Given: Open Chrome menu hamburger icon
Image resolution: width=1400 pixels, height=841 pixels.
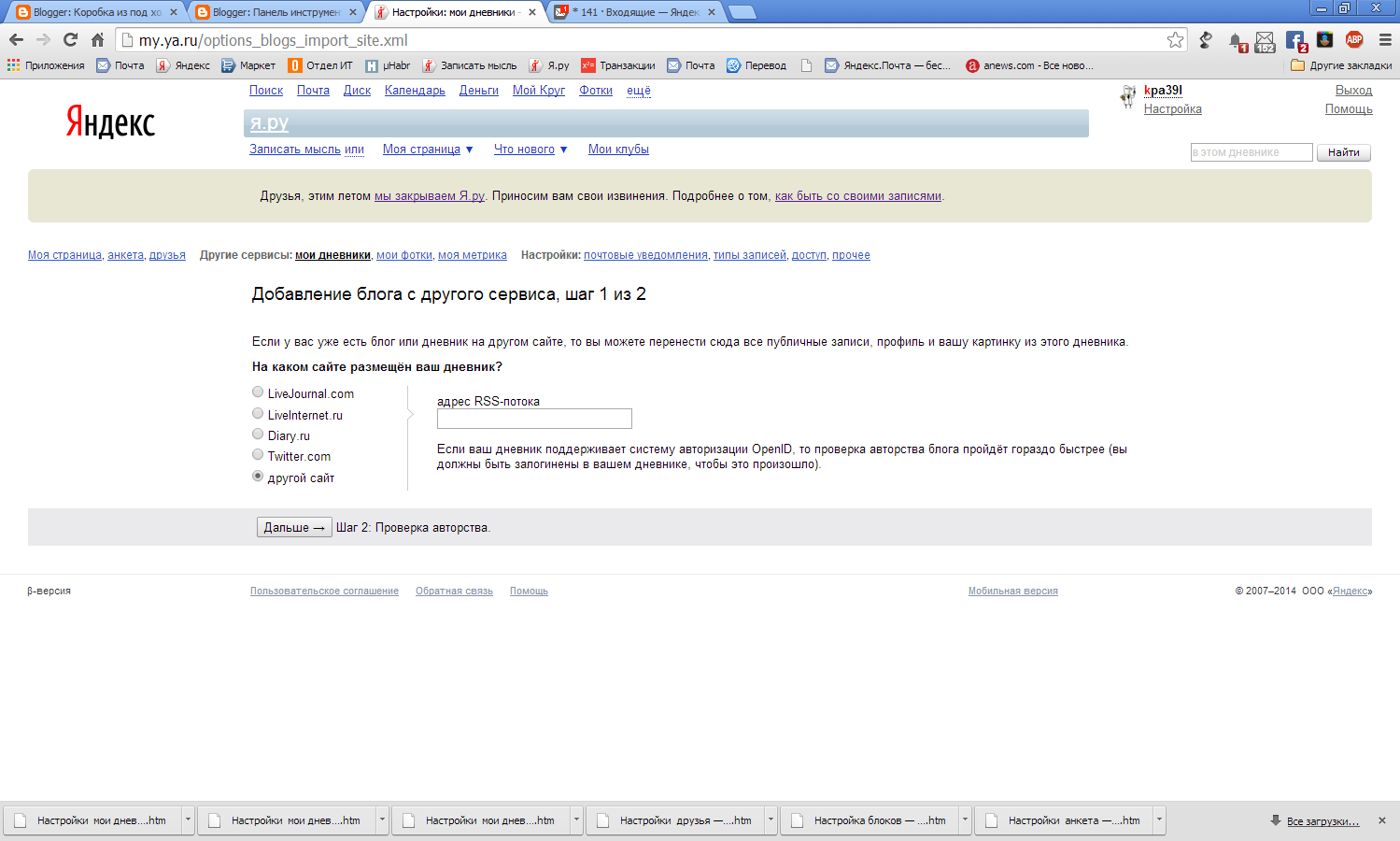Looking at the screenshot, I should click(x=1385, y=40).
